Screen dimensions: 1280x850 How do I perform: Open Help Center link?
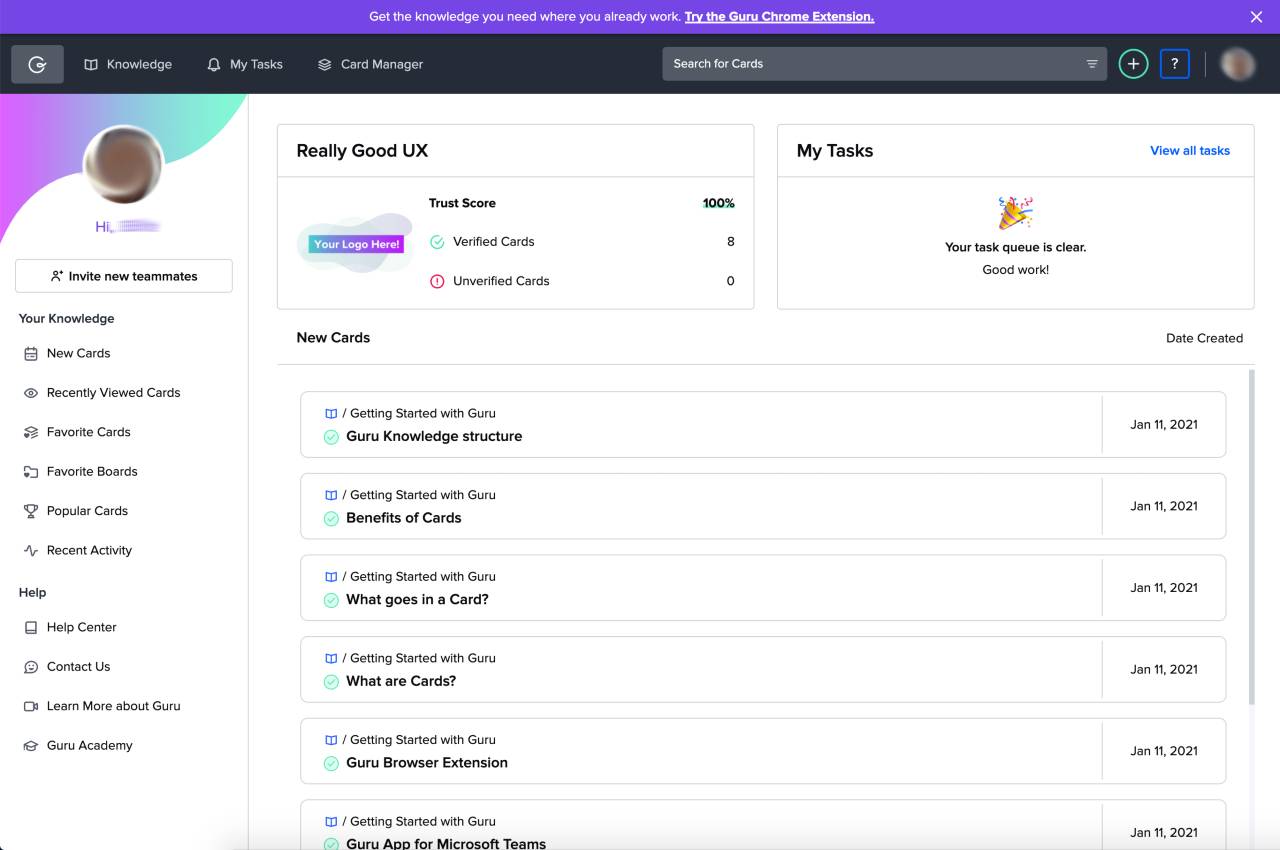pyautogui.click(x=70, y=627)
